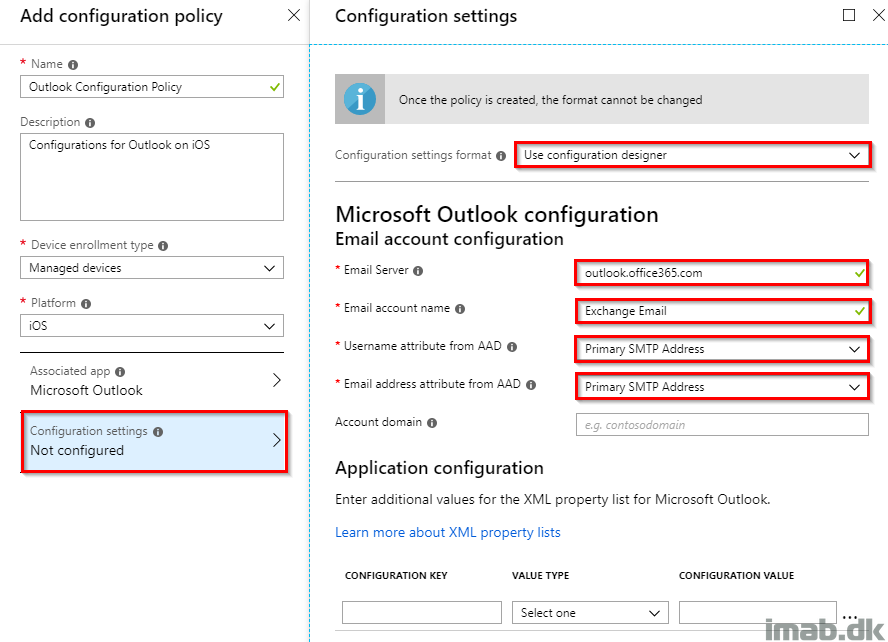
Task: Click info icon next to Configuration settings format
Action: (x=501, y=156)
